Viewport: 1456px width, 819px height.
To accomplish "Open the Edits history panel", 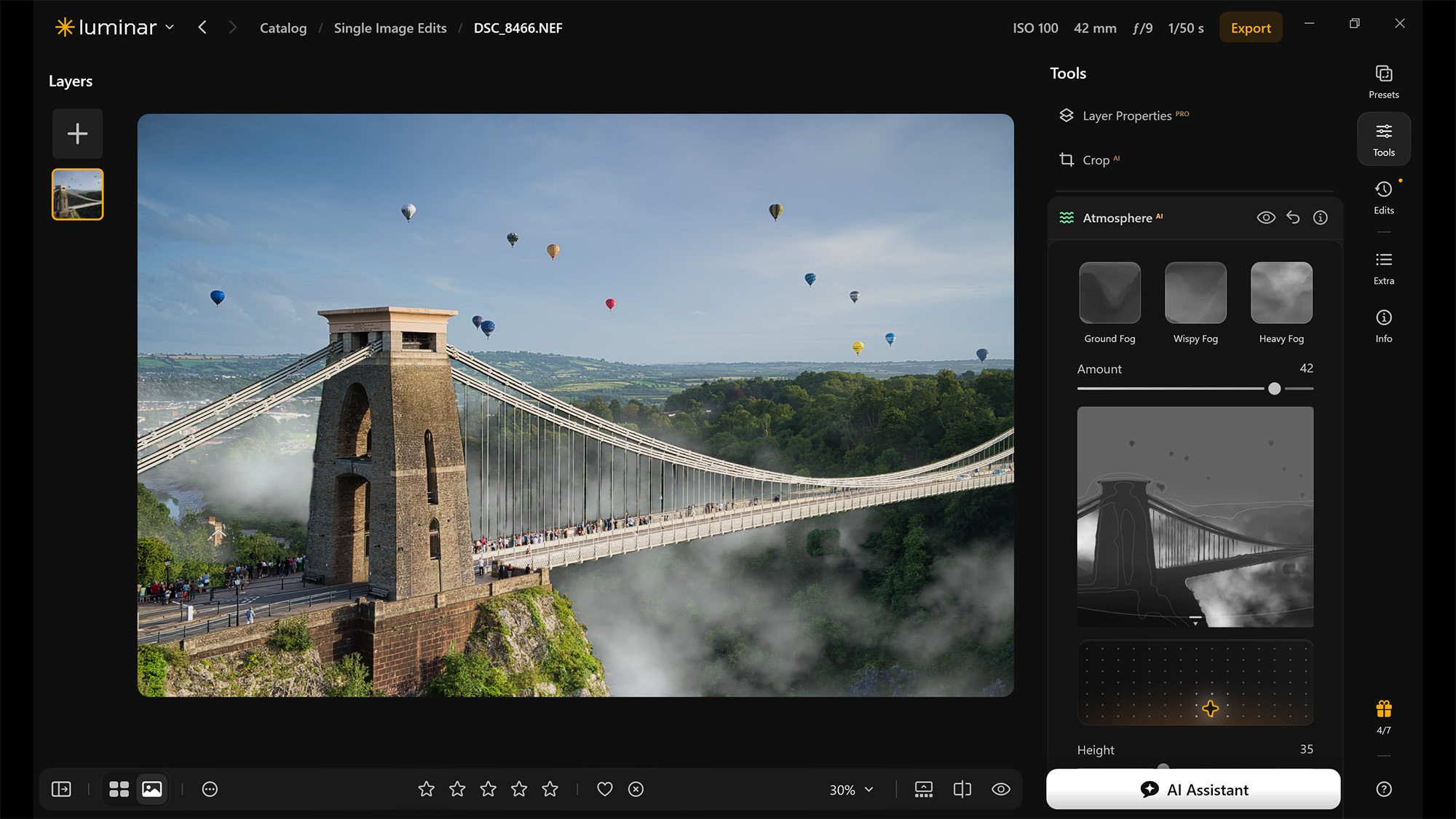I will coord(1383,197).
